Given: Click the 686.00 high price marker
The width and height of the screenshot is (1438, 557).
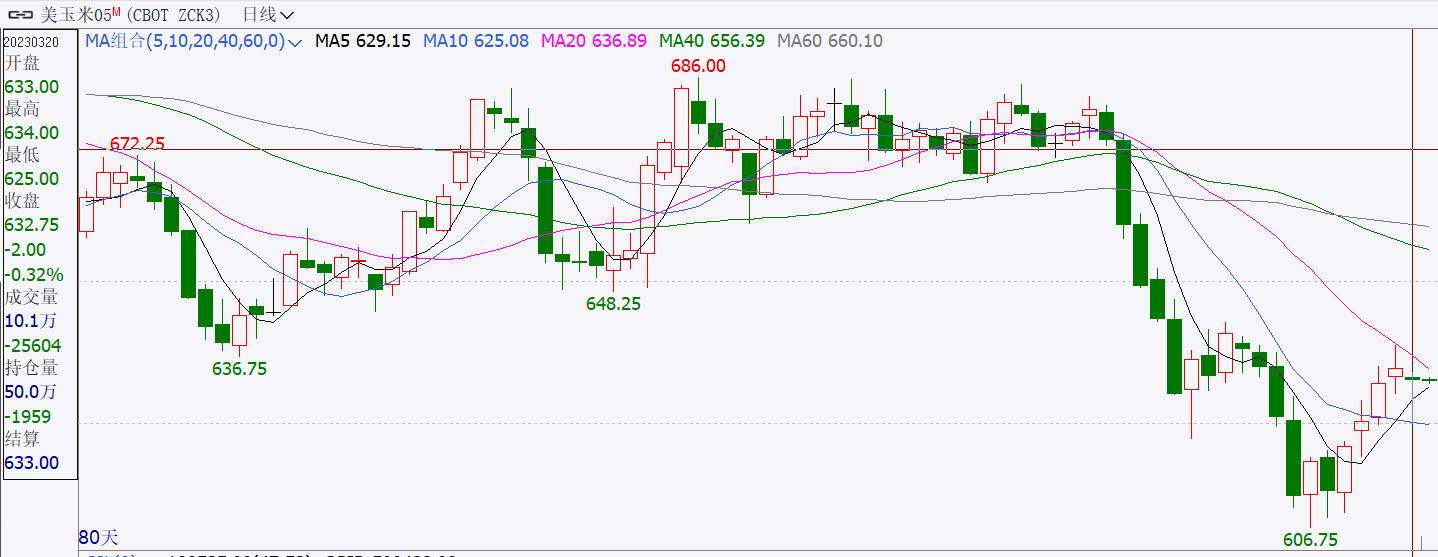Looking at the screenshot, I should [698, 66].
